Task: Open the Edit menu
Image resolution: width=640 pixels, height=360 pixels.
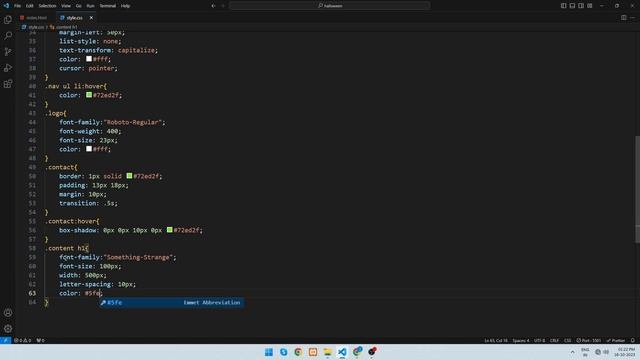Action: coord(29,6)
